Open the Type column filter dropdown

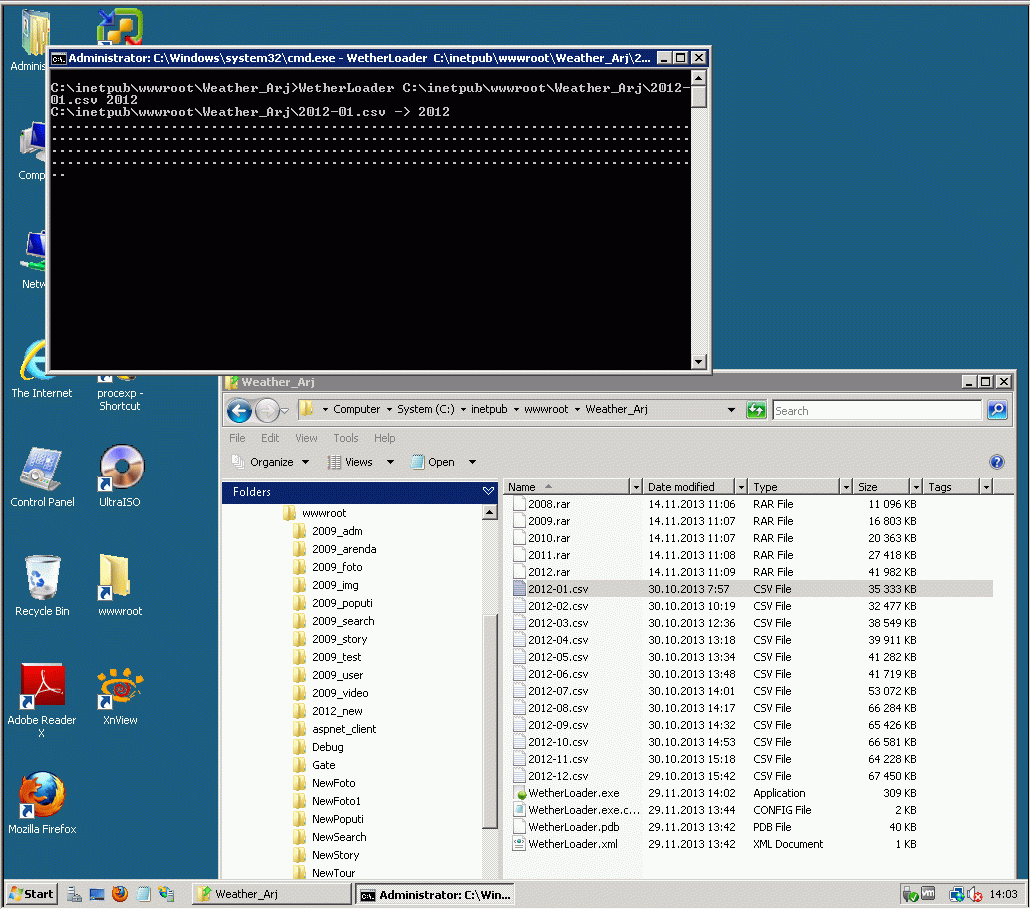point(846,487)
